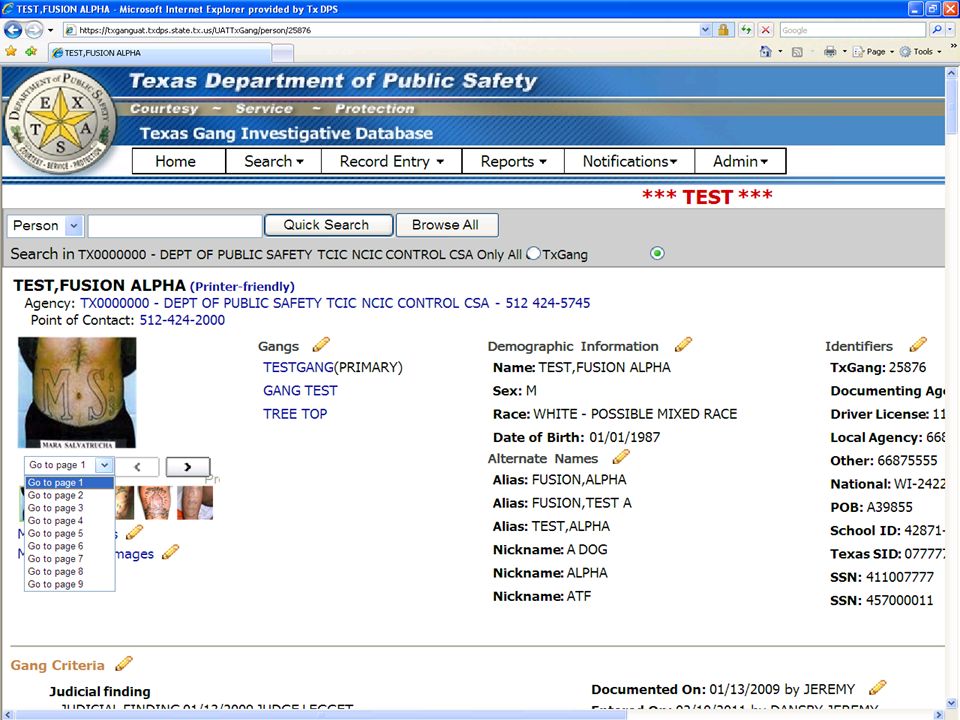Image resolution: width=960 pixels, height=720 pixels.
Task: Choose 'Go to page 5' from list
Action: (69, 533)
